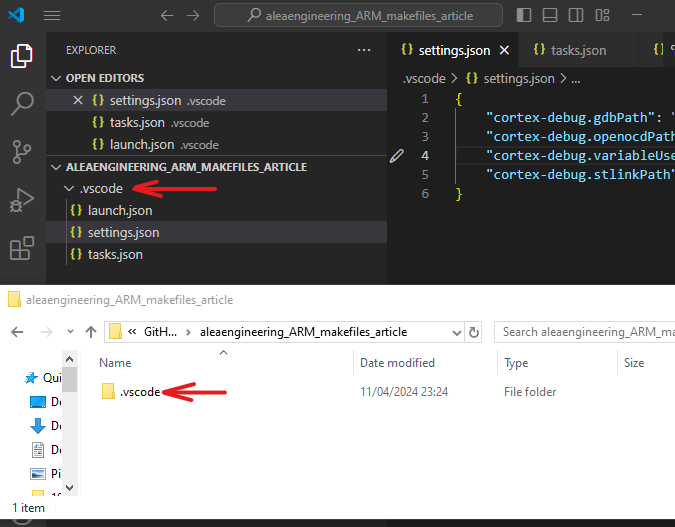The width and height of the screenshot is (675, 527).
Task: Select the .vscode folder in File Explorer
Action: (x=139, y=392)
